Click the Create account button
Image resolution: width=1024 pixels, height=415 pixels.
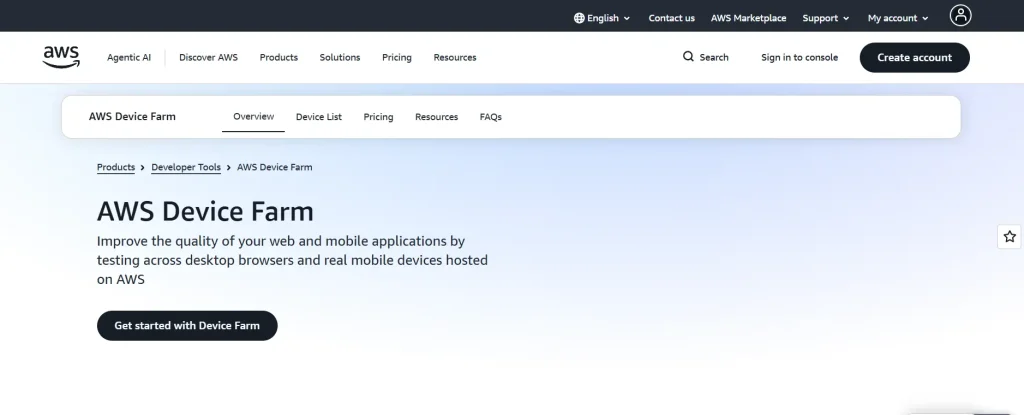(x=914, y=58)
